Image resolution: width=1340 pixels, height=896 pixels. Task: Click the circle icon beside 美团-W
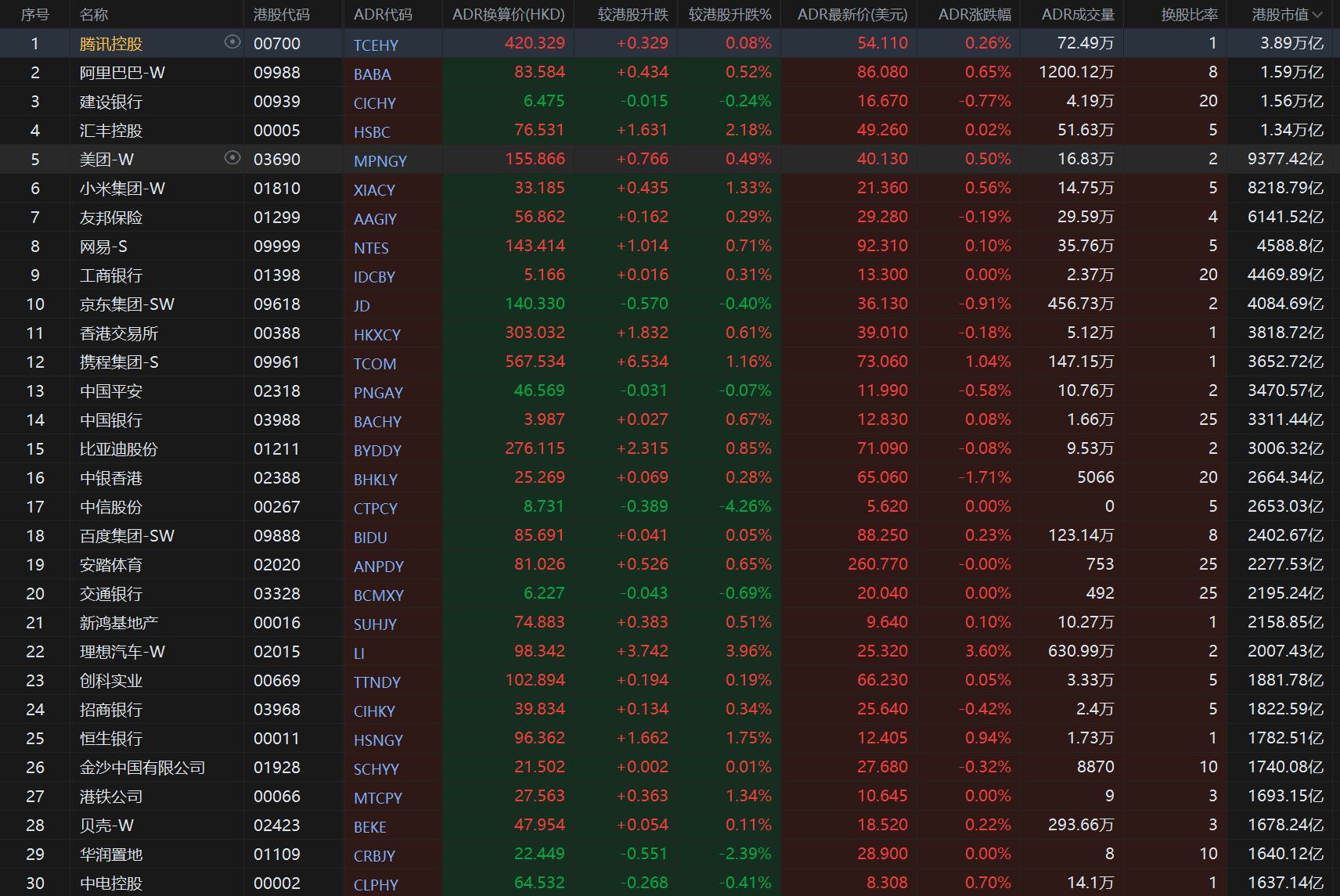tap(232, 158)
